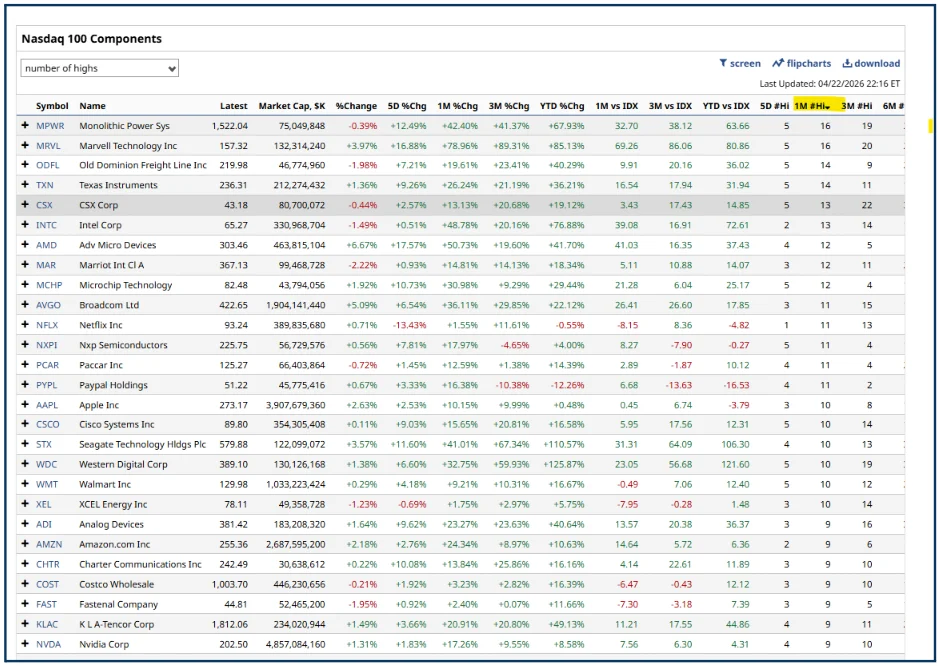938x666 pixels.
Task: Open the NVDA symbol link
Action: 48,644
